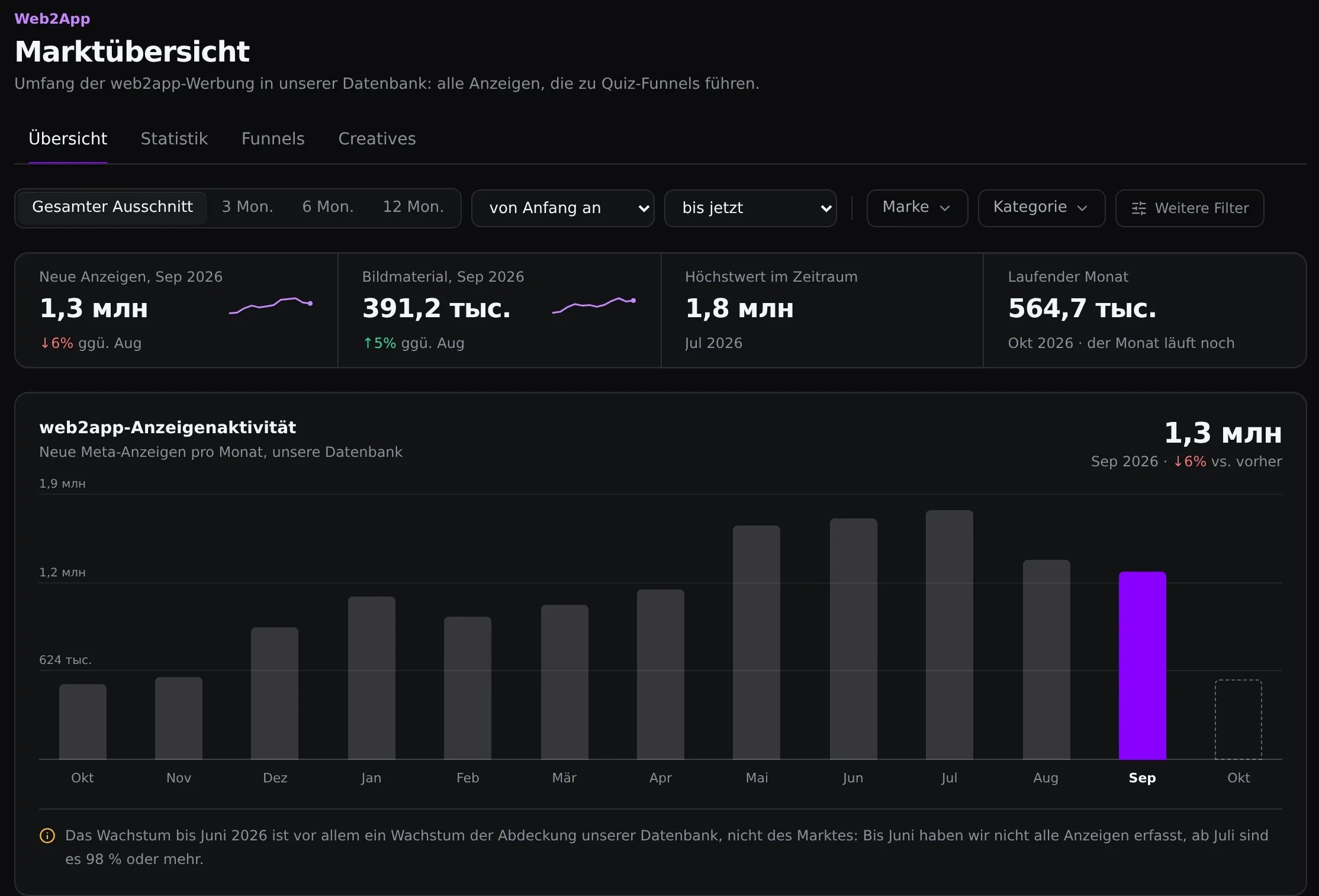Click the Mär bar in chart
Screen dimensions: 1319x896
(565, 682)
